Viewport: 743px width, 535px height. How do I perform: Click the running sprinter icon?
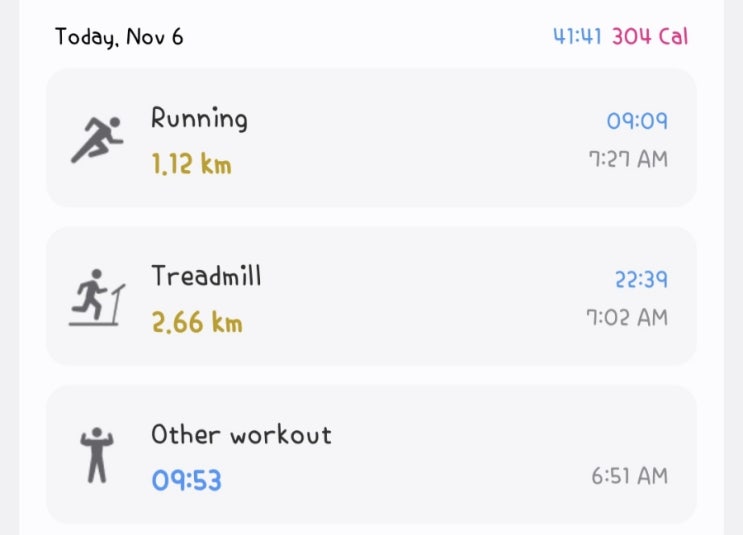tap(97, 139)
